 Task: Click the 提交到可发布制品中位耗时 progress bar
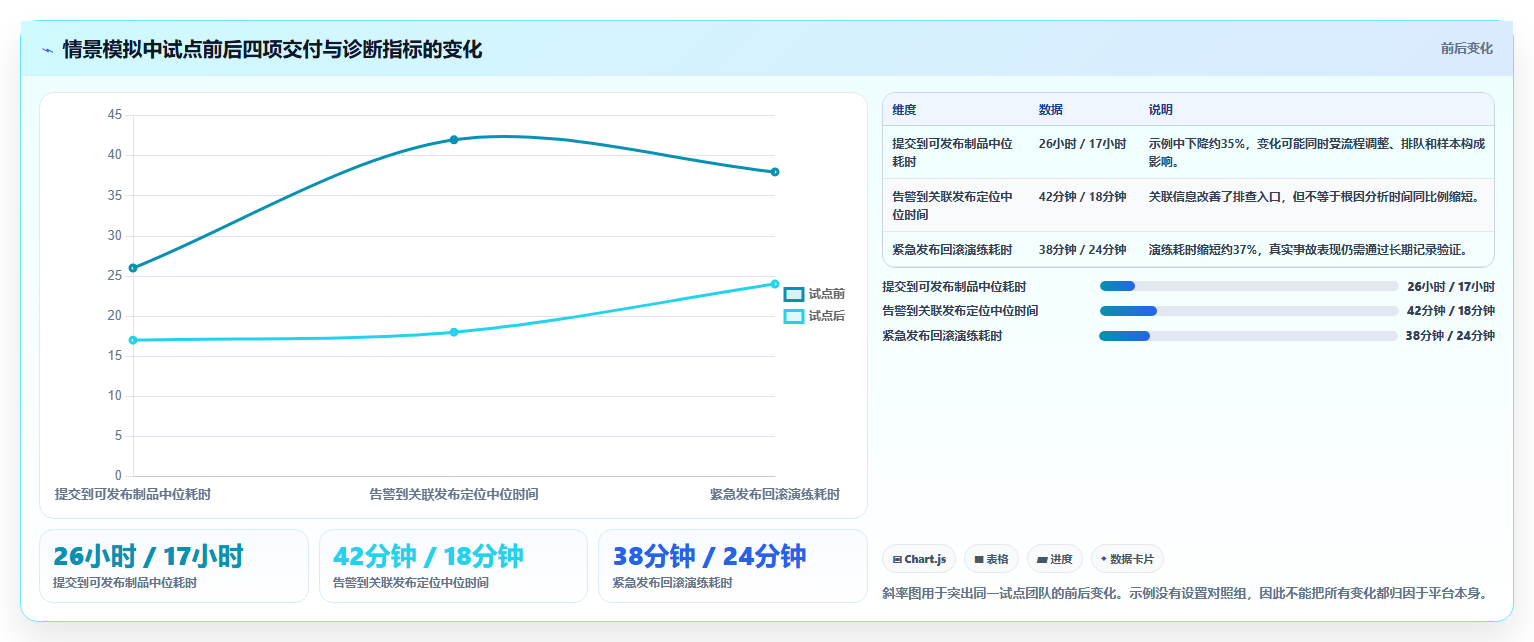pos(1249,286)
